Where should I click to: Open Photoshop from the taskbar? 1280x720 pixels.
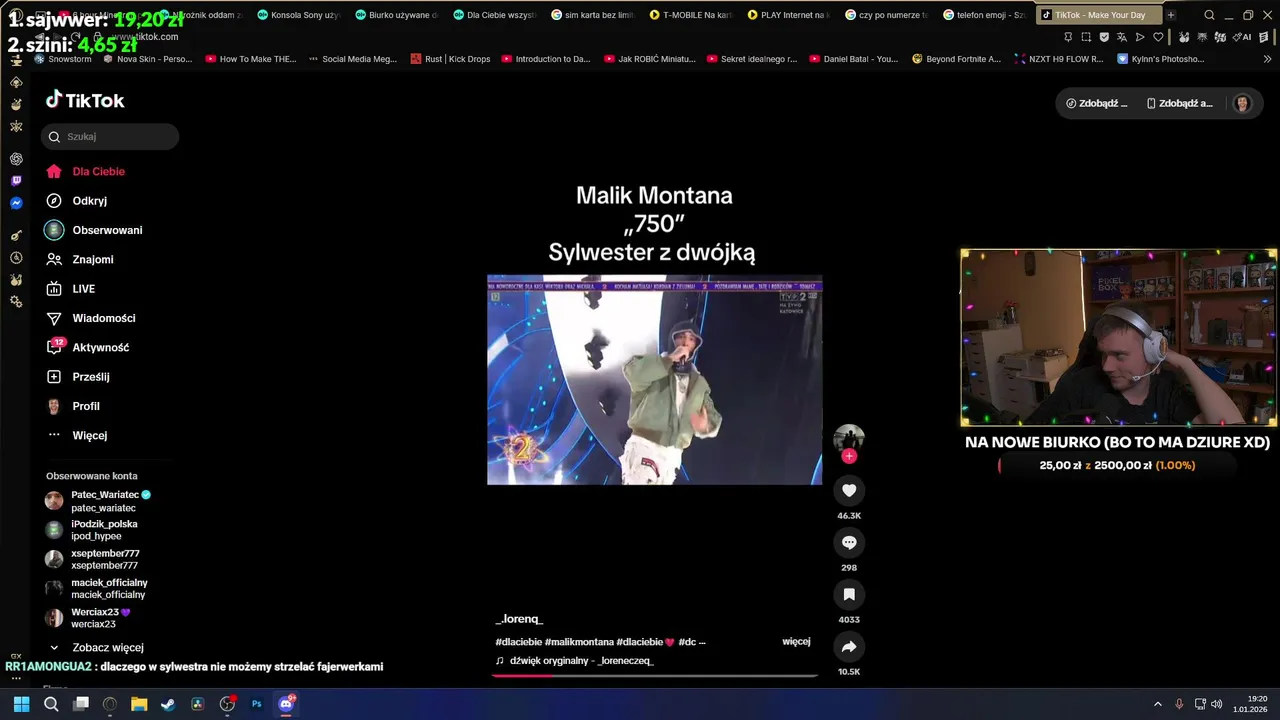pos(256,704)
